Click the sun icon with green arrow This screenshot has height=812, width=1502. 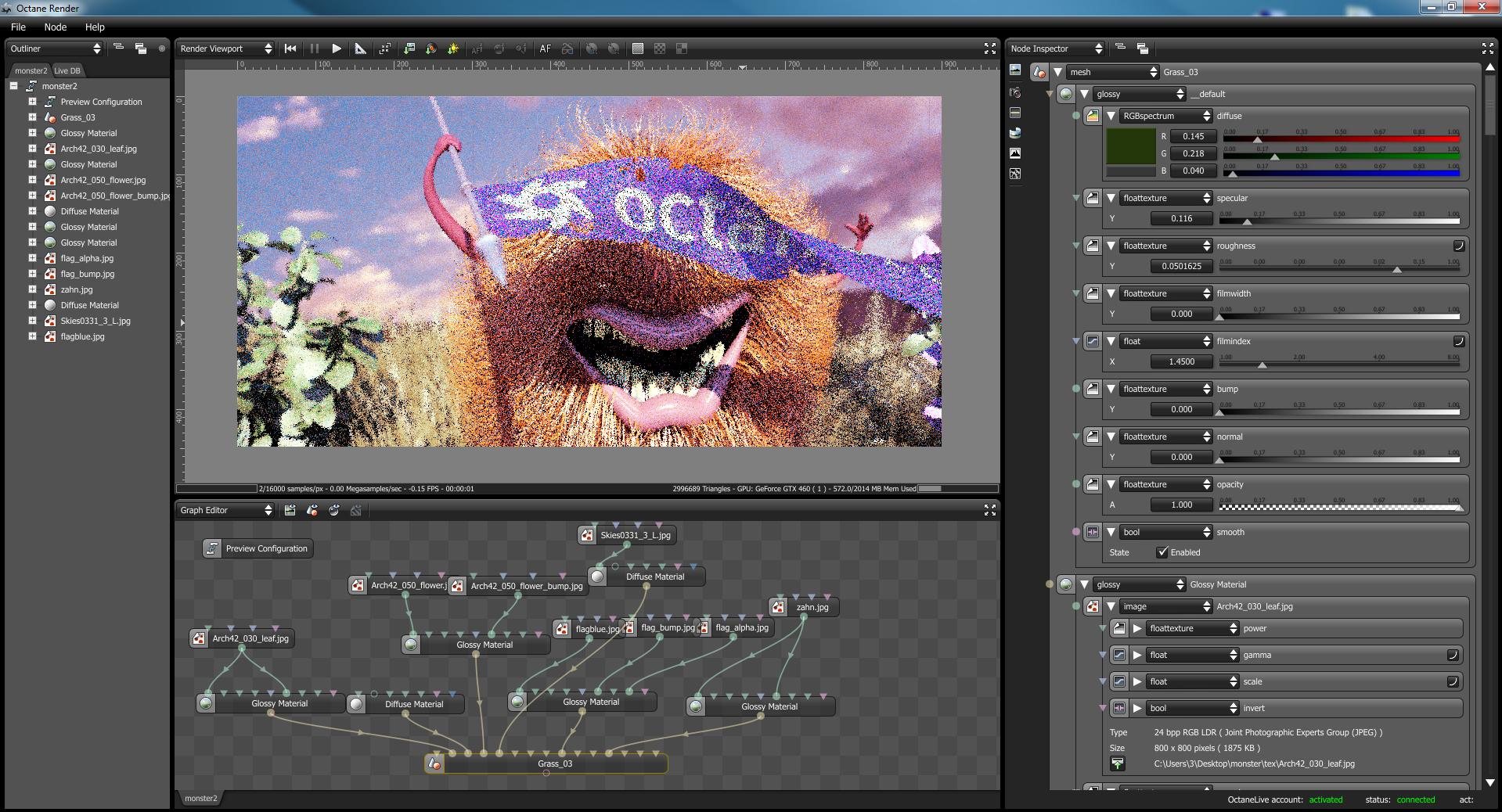coord(453,49)
